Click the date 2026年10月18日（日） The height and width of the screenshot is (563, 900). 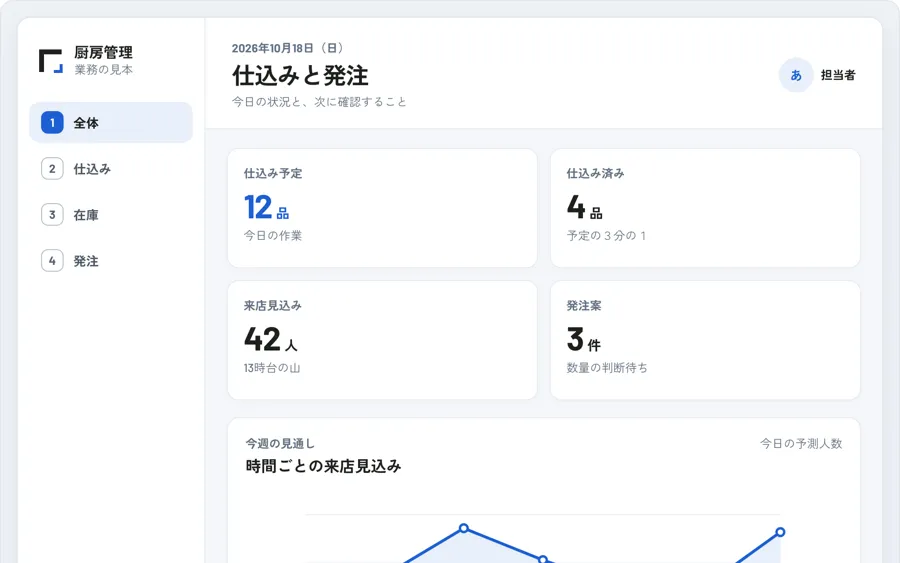point(288,48)
